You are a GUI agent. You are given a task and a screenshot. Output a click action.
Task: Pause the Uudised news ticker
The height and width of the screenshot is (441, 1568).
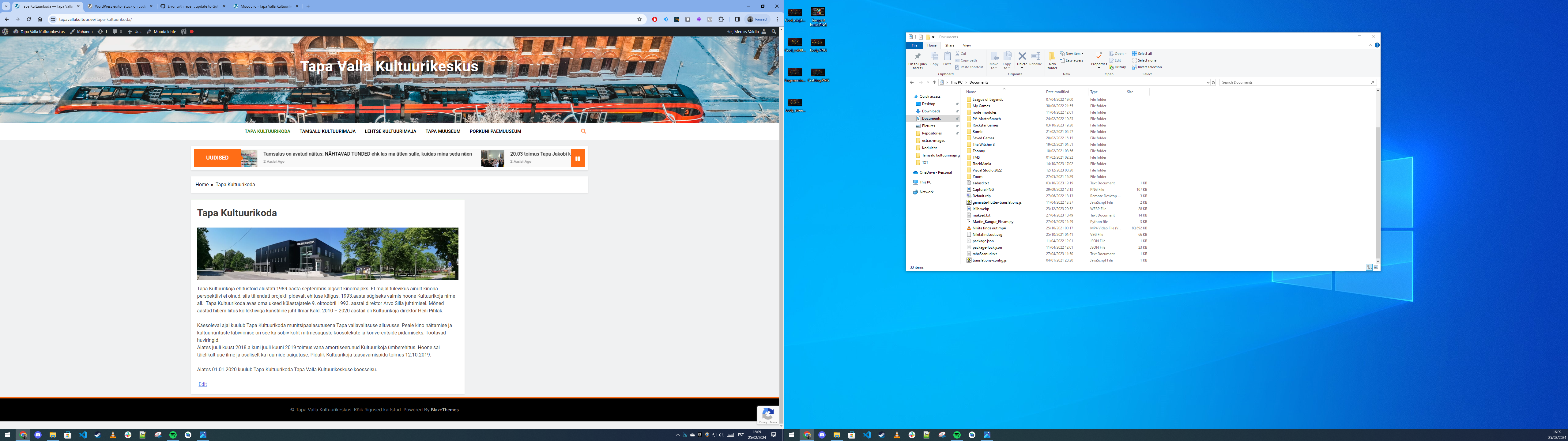click(578, 158)
